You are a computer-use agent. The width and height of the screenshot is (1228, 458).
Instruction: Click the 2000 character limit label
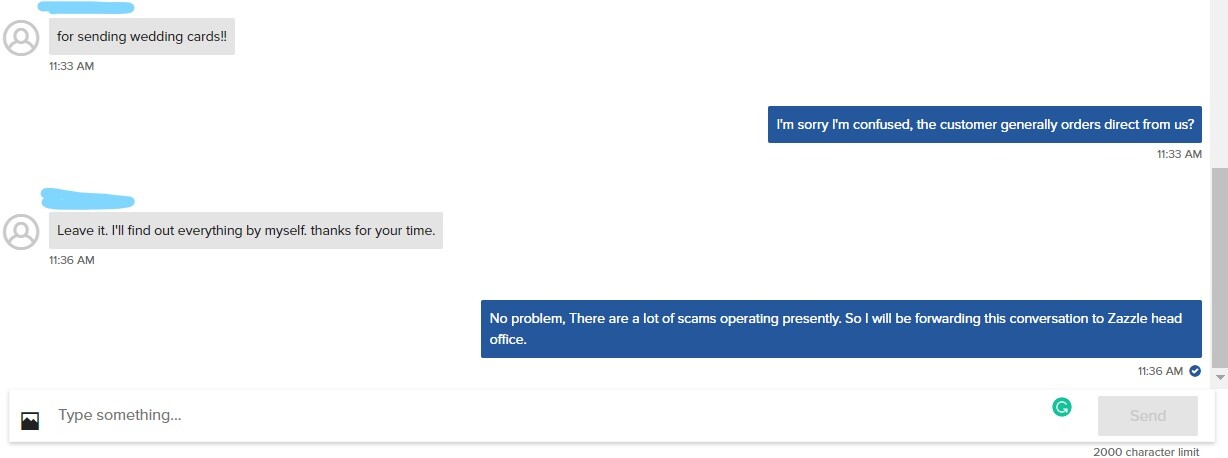pyautogui.click(x=1146, y=452)
